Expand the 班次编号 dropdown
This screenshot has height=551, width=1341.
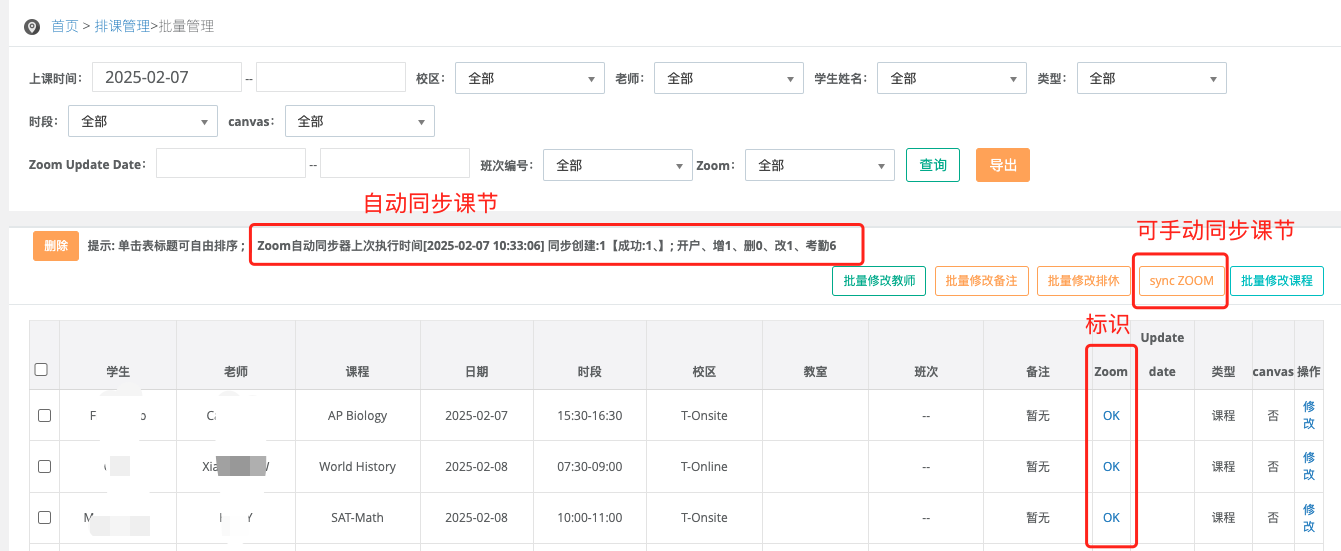(x=617, y=166)
